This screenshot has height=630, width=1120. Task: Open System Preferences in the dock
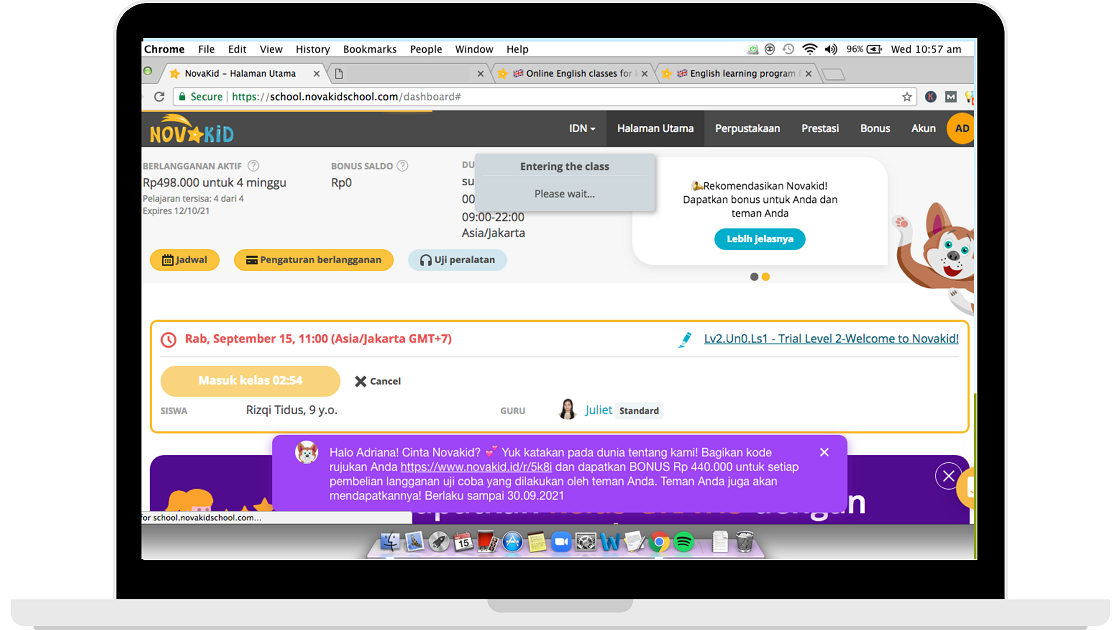586,542
